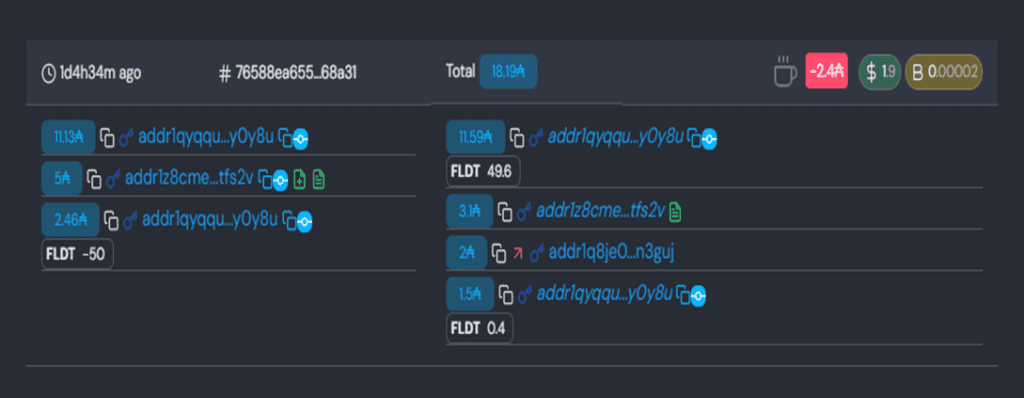Click the FLDT 49.6 token badge
Image resolution: width=1024 pixels, height=398 pixels.
tap(483, 171)
